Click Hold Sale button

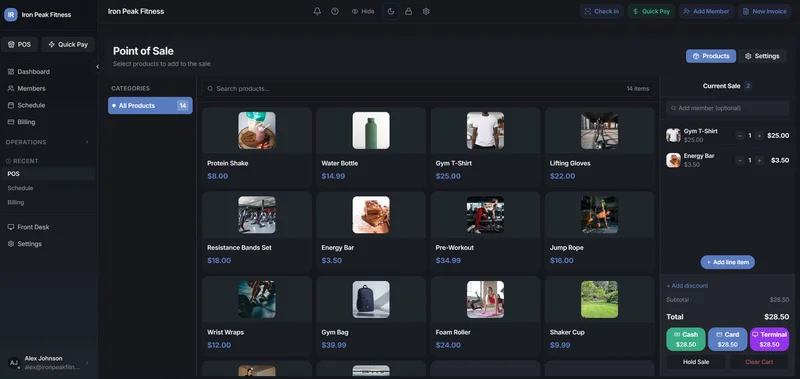tap(696, 362)
